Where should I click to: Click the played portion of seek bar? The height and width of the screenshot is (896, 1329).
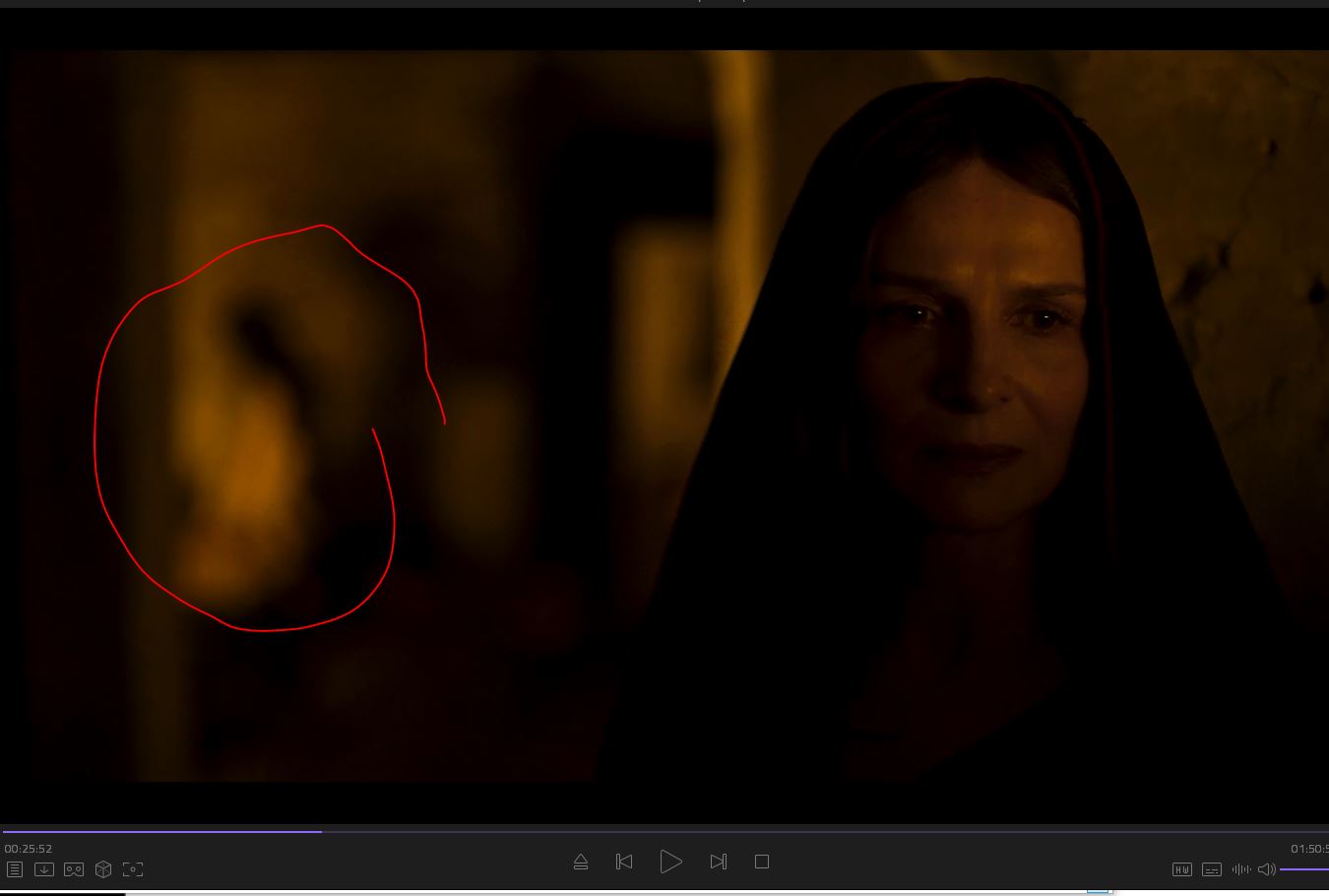[158, 832]
